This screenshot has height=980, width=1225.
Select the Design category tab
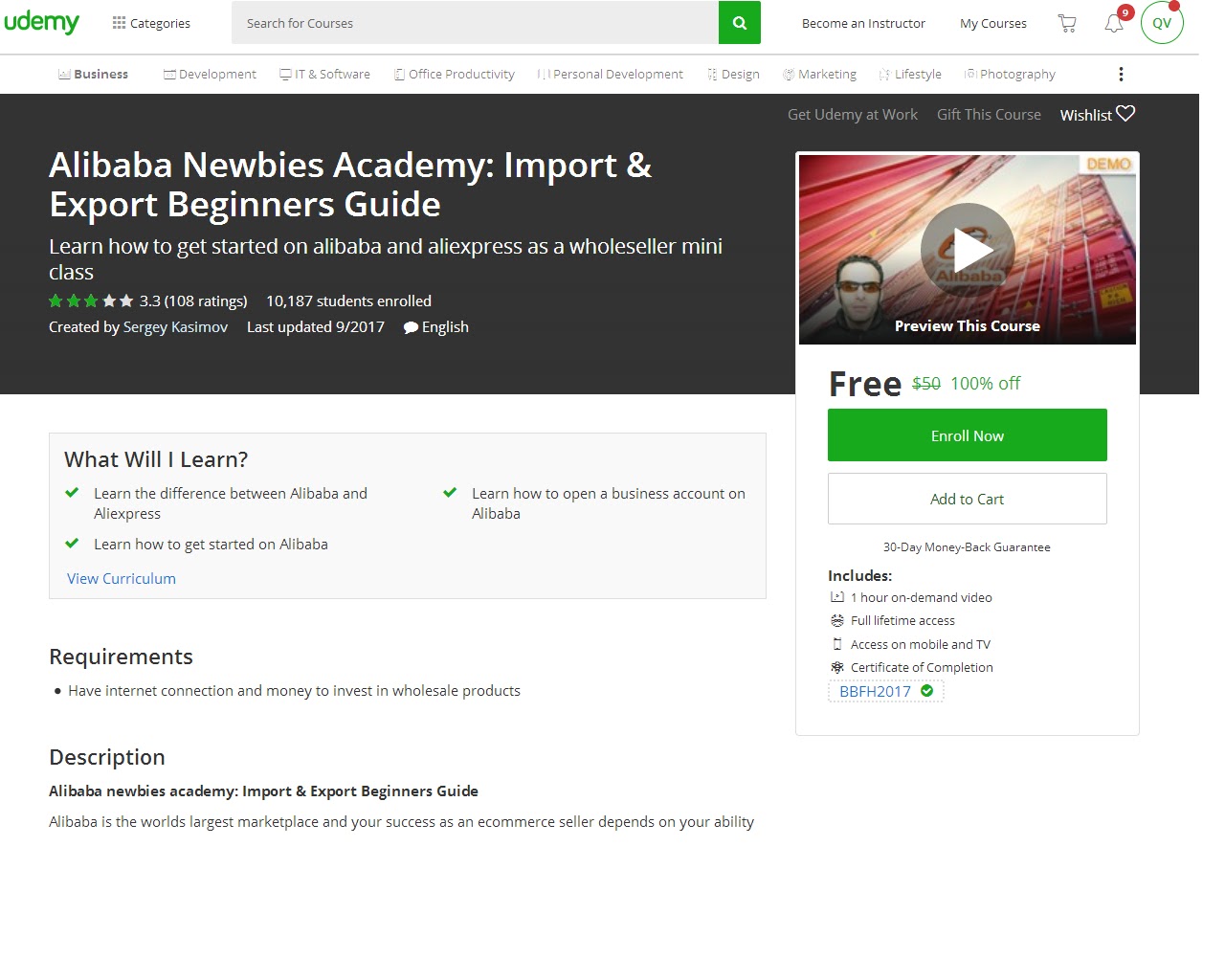733,74
